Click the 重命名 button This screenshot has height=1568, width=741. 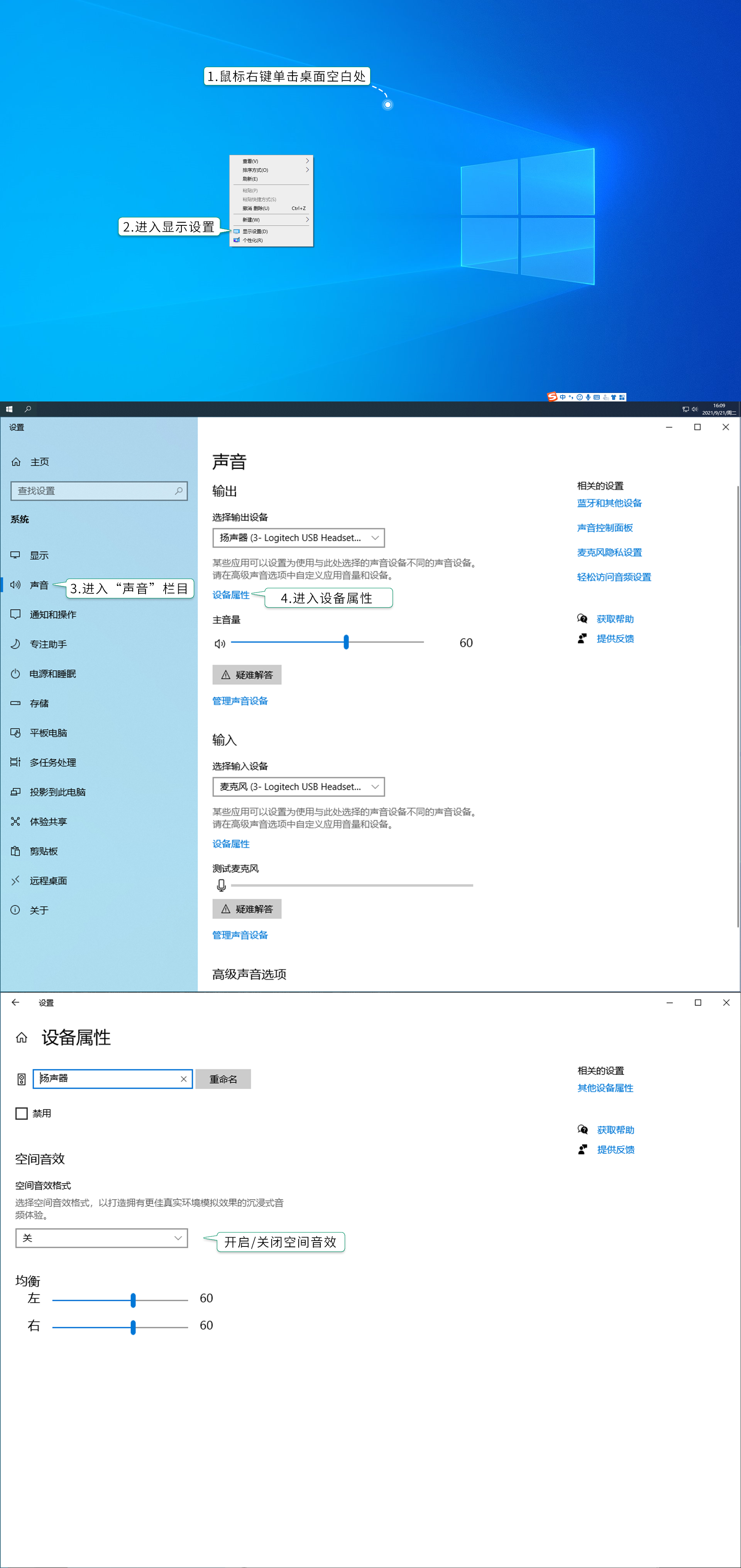click(x=223, y=1079)
